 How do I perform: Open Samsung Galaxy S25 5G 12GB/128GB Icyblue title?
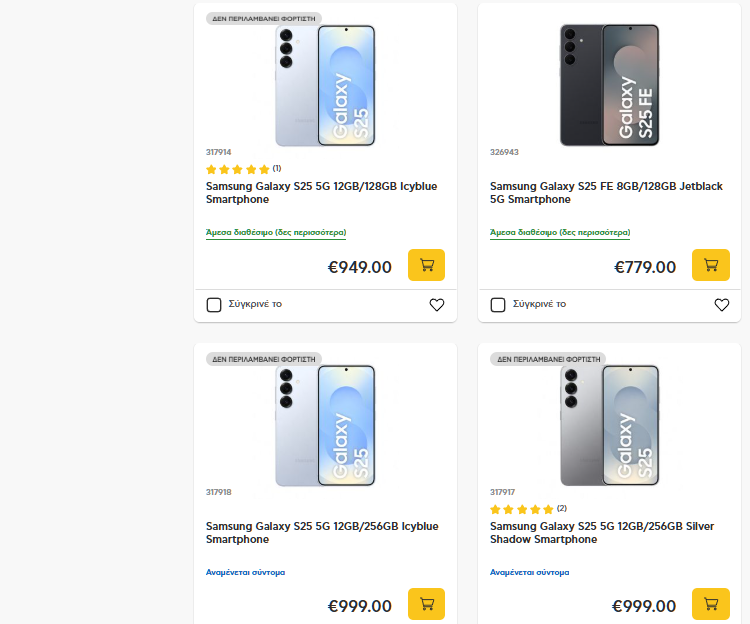[x=321, y=193]
